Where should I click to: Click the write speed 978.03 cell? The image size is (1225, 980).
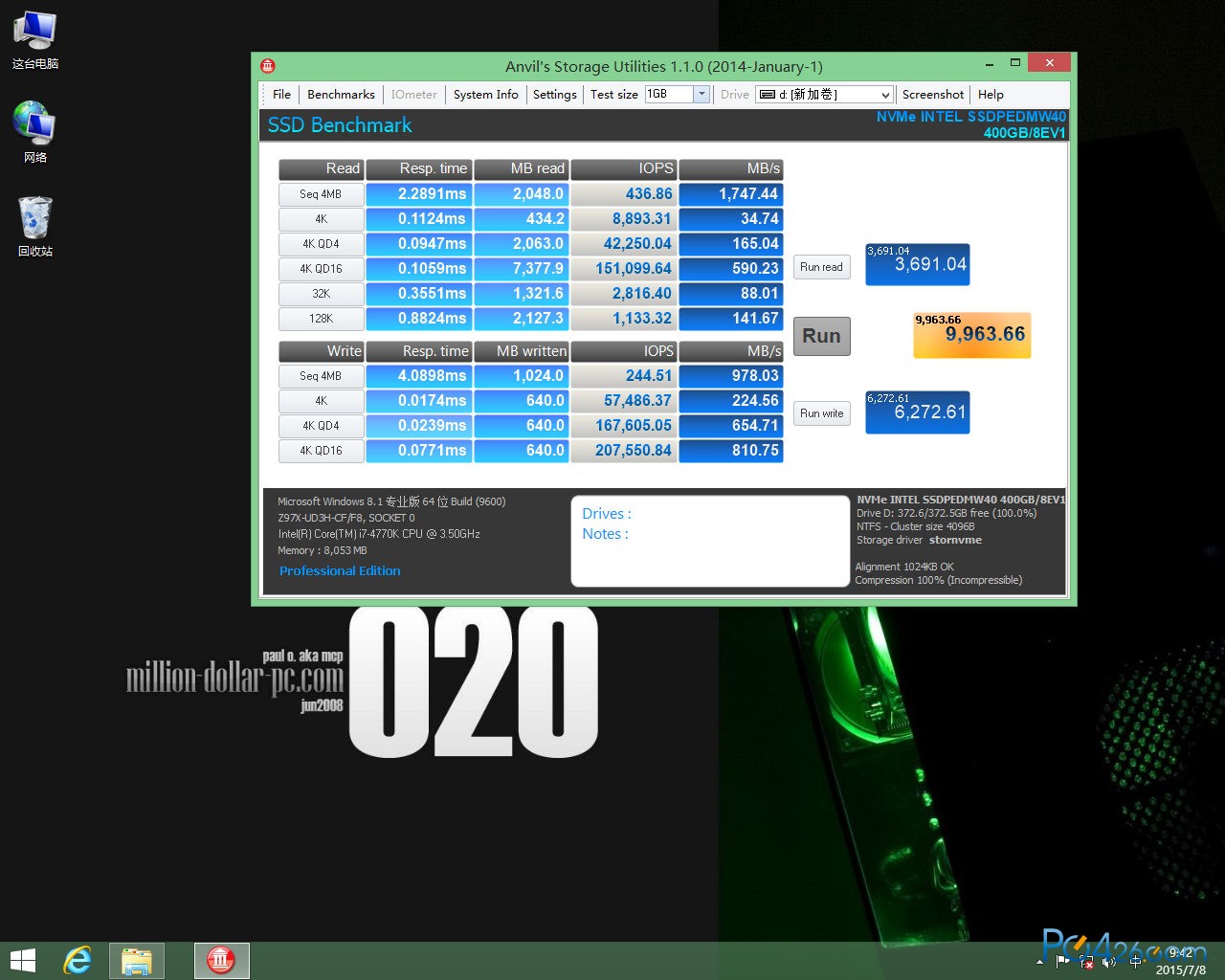tap(731, 376)
